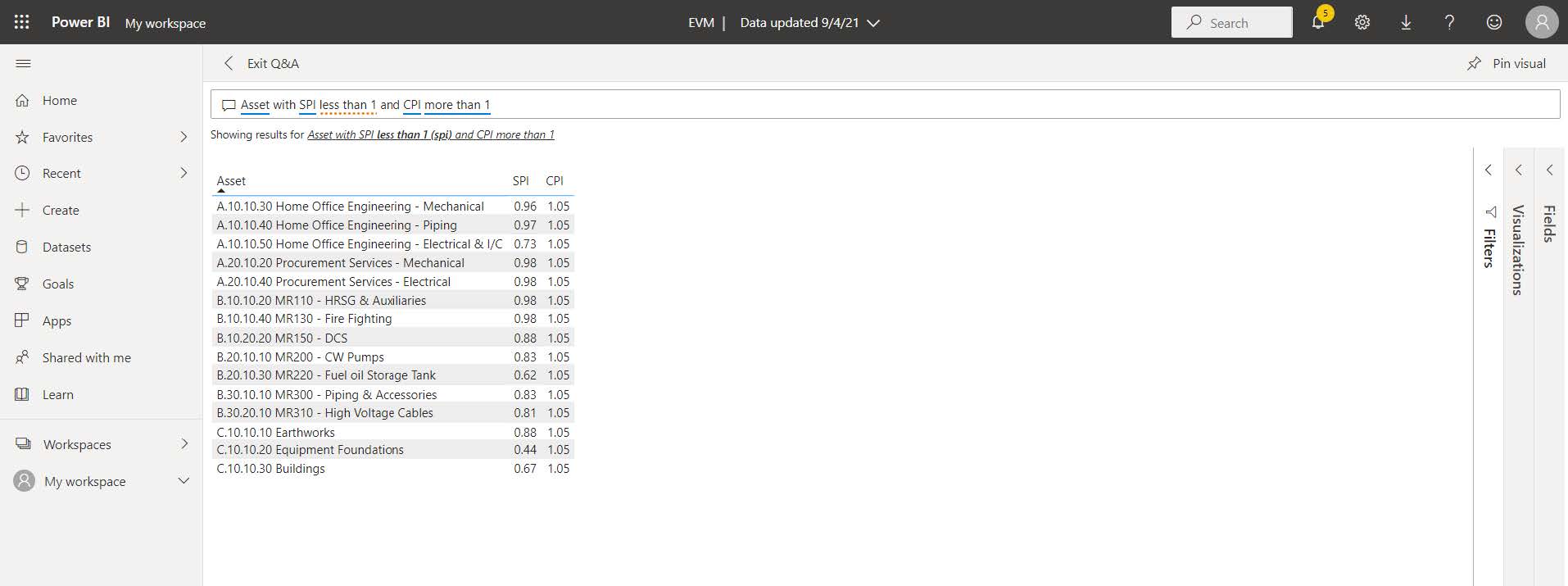The width and height of the screenshot is (1568, 586).
Task: Open the user account avatar
Action: (x=1541, y=22)
